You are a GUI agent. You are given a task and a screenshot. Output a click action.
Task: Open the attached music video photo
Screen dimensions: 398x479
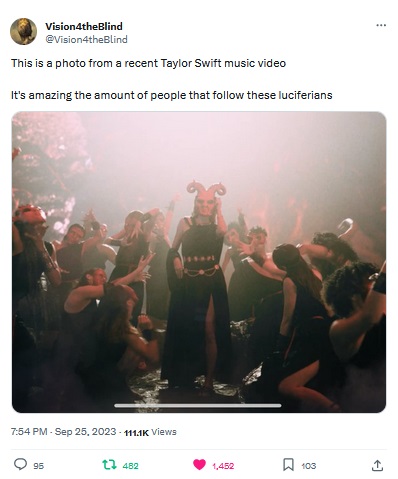click(199, 262)
